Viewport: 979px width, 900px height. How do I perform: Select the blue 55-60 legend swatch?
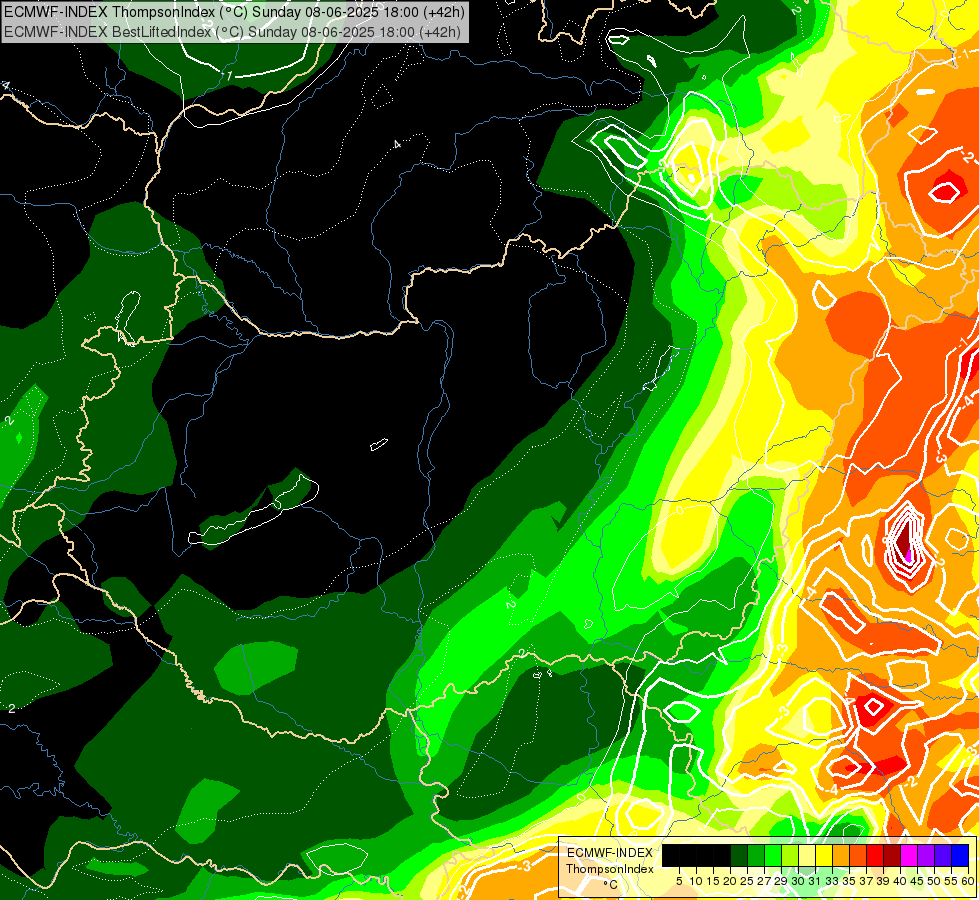click(960, 855)
